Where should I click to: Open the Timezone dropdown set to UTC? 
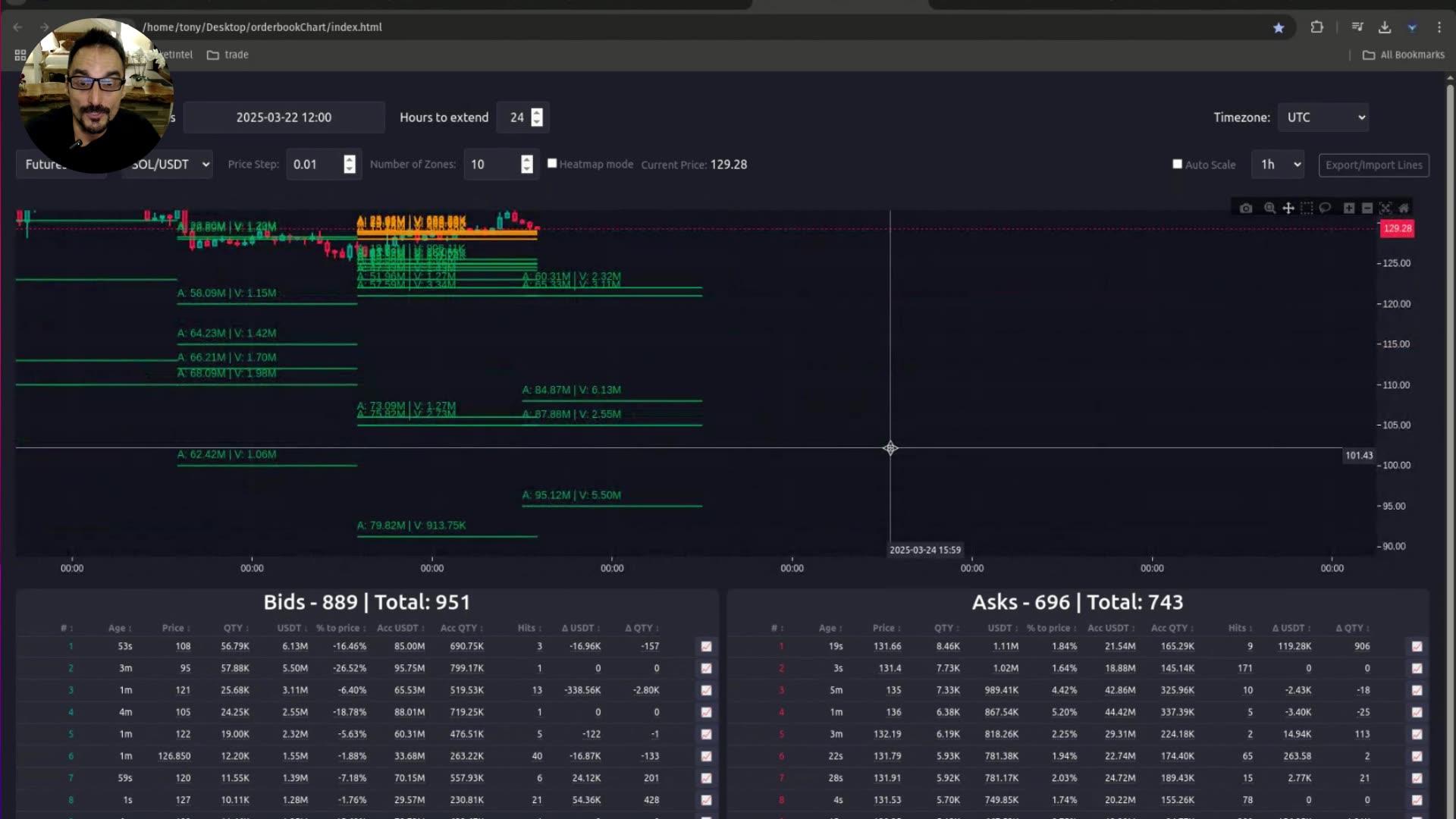[x=1323, y=117]
